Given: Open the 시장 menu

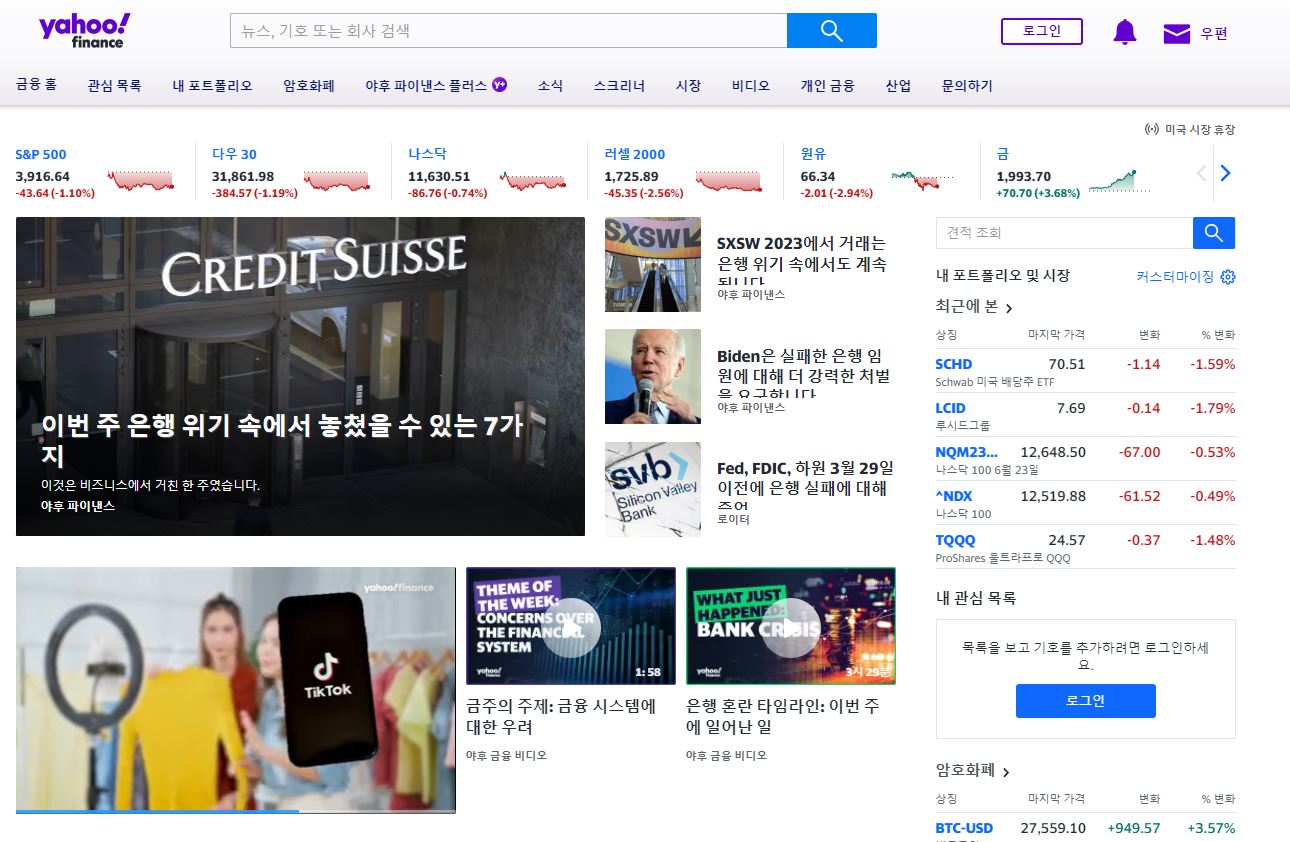Looking at the screenshot, I should click(688, 86).
